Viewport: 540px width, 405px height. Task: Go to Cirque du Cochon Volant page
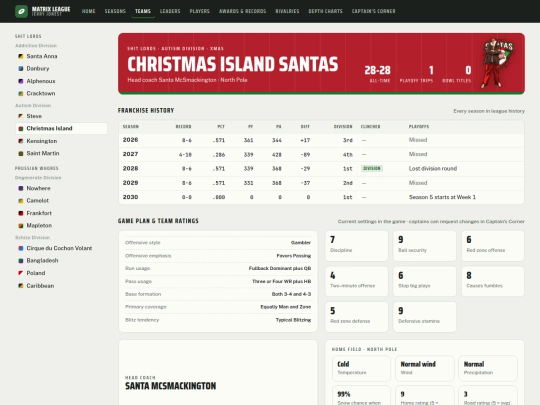pyautogui.click(x=61, y=248)
